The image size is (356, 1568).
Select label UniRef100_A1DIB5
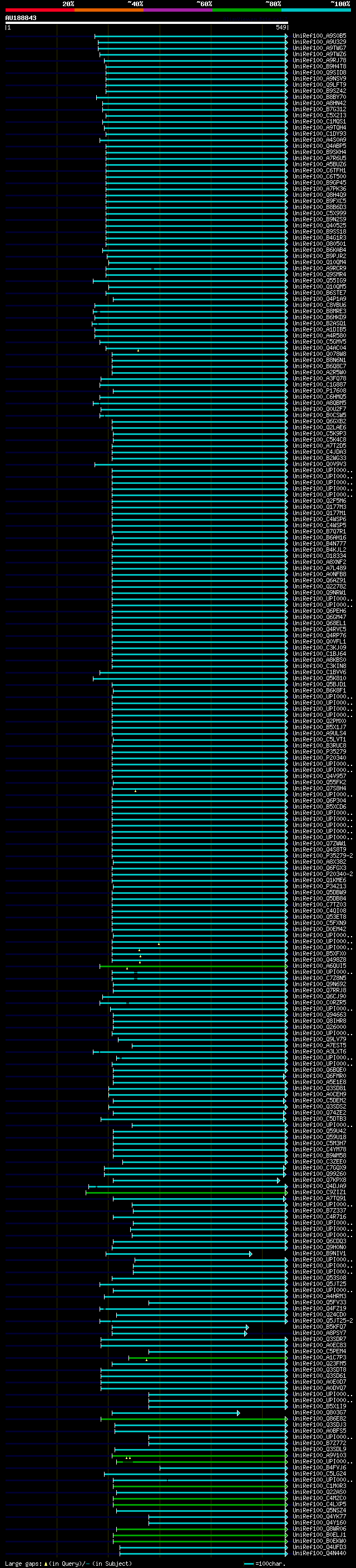pyautogui.click(x=319, y=329)
